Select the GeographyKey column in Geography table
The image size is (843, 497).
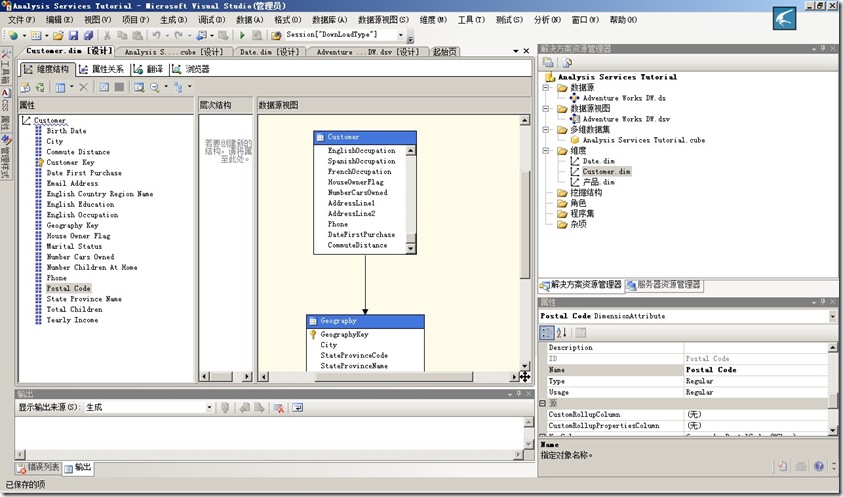tap(344, 335)
